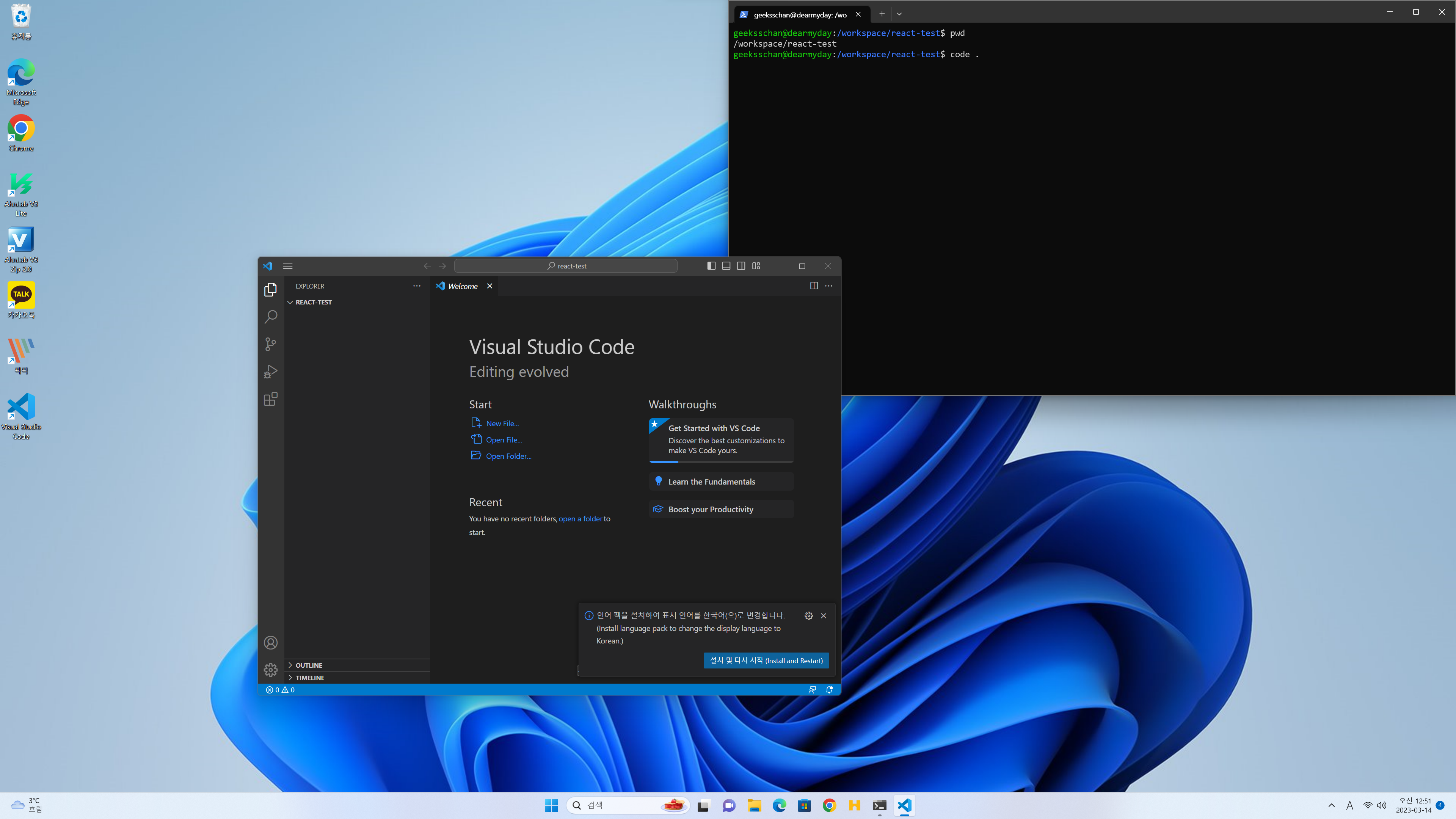Show hidden system tray icons
This screenshot has width=1456, height=819.
(1332, 805)
